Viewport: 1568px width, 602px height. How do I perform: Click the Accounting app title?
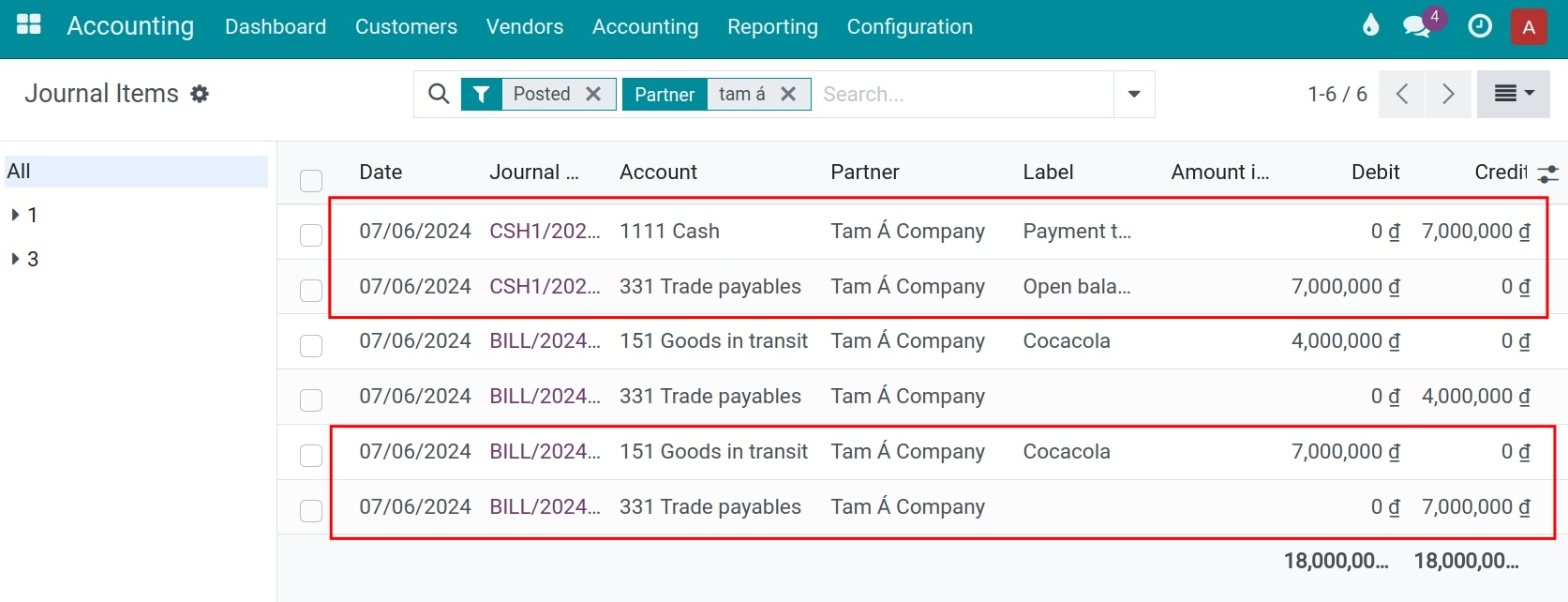[130, 26]
